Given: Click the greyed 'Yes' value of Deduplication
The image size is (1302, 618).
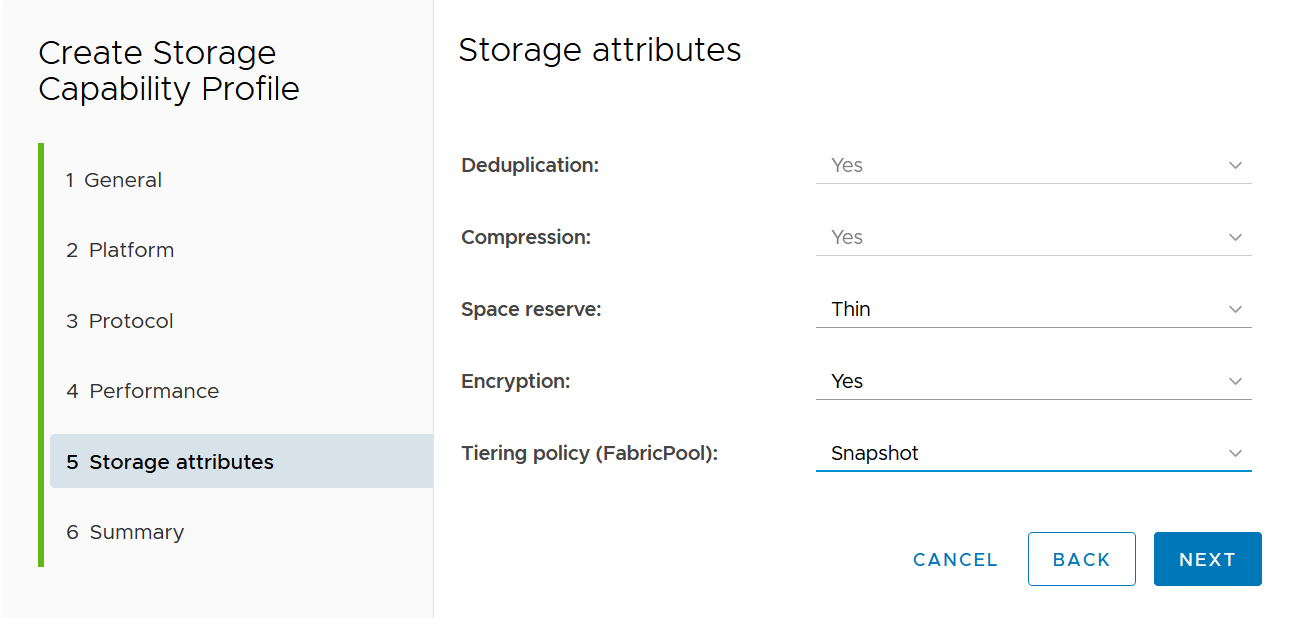Looking at the screenshot, I should (x=847, y=165).
